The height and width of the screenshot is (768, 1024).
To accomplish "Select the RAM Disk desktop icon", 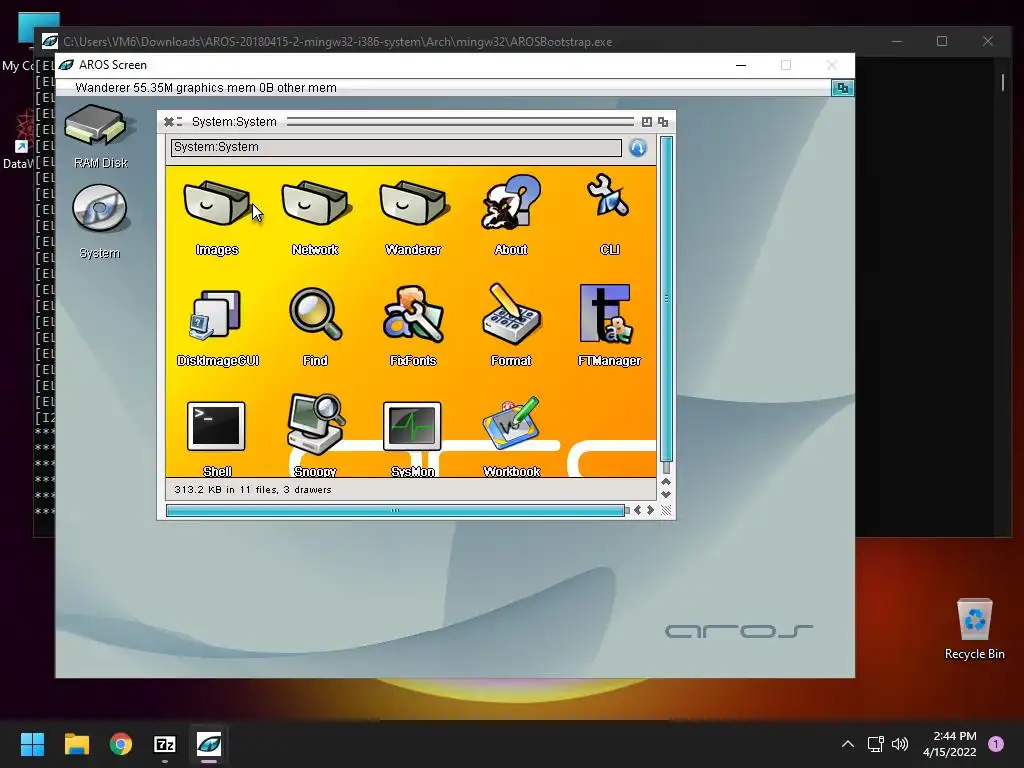I will pos(97,125).
